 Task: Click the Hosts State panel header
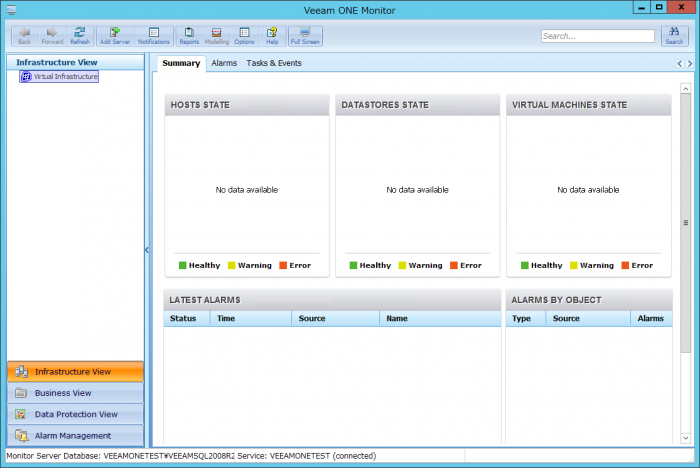[x=247, y=105]
